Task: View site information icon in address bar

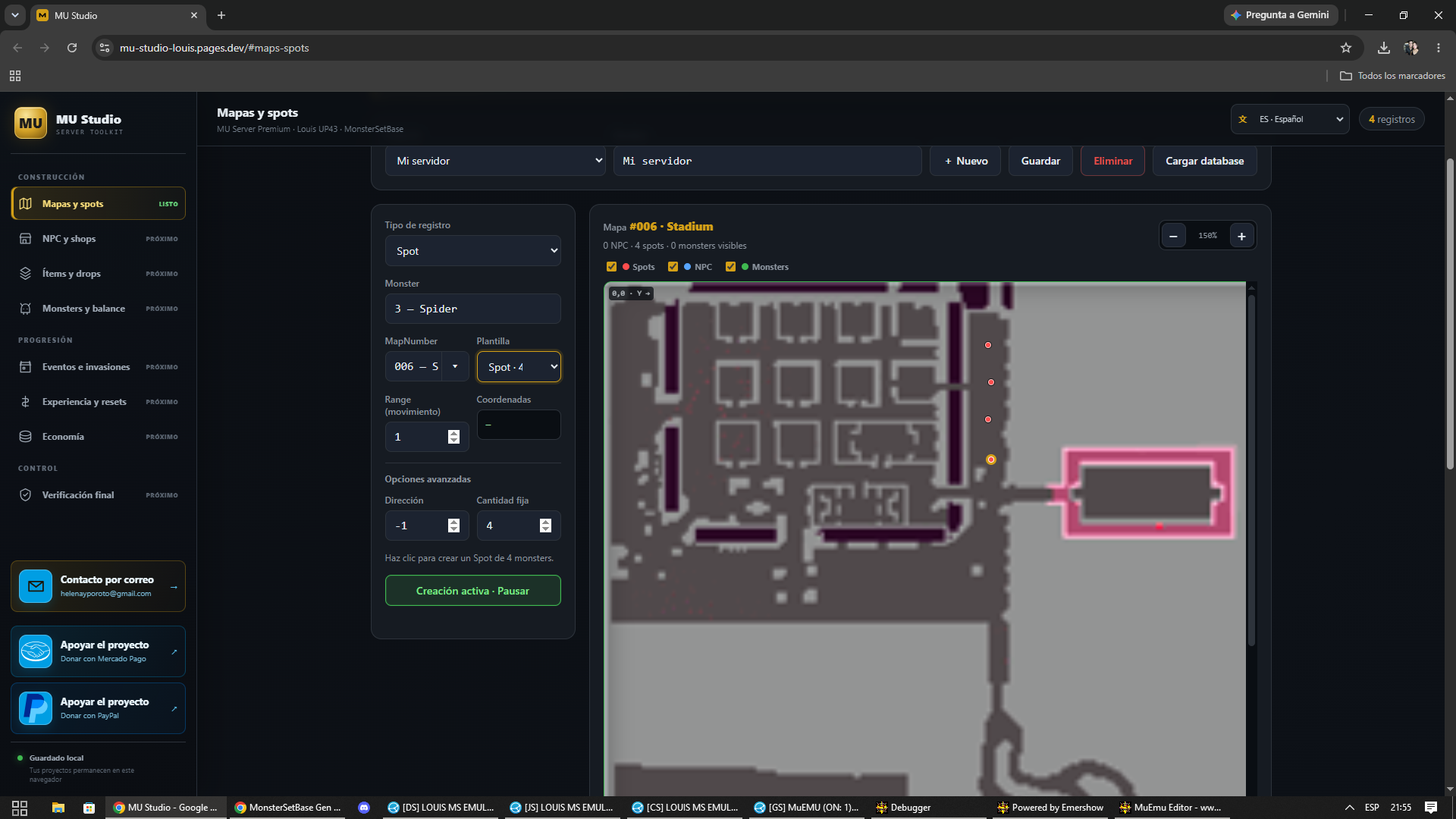Action: click(105, 48)
